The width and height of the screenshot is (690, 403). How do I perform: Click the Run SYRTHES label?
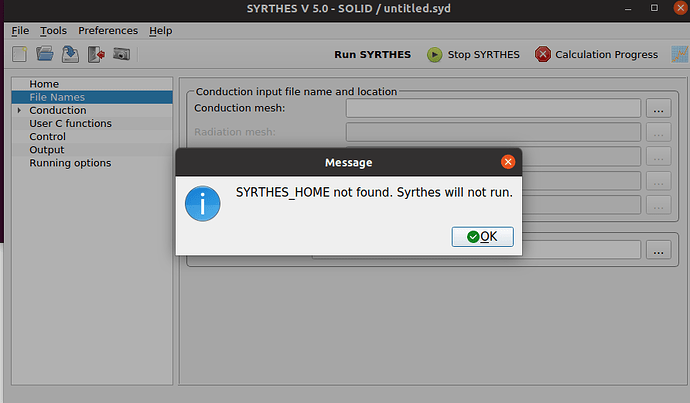[372, 55]
